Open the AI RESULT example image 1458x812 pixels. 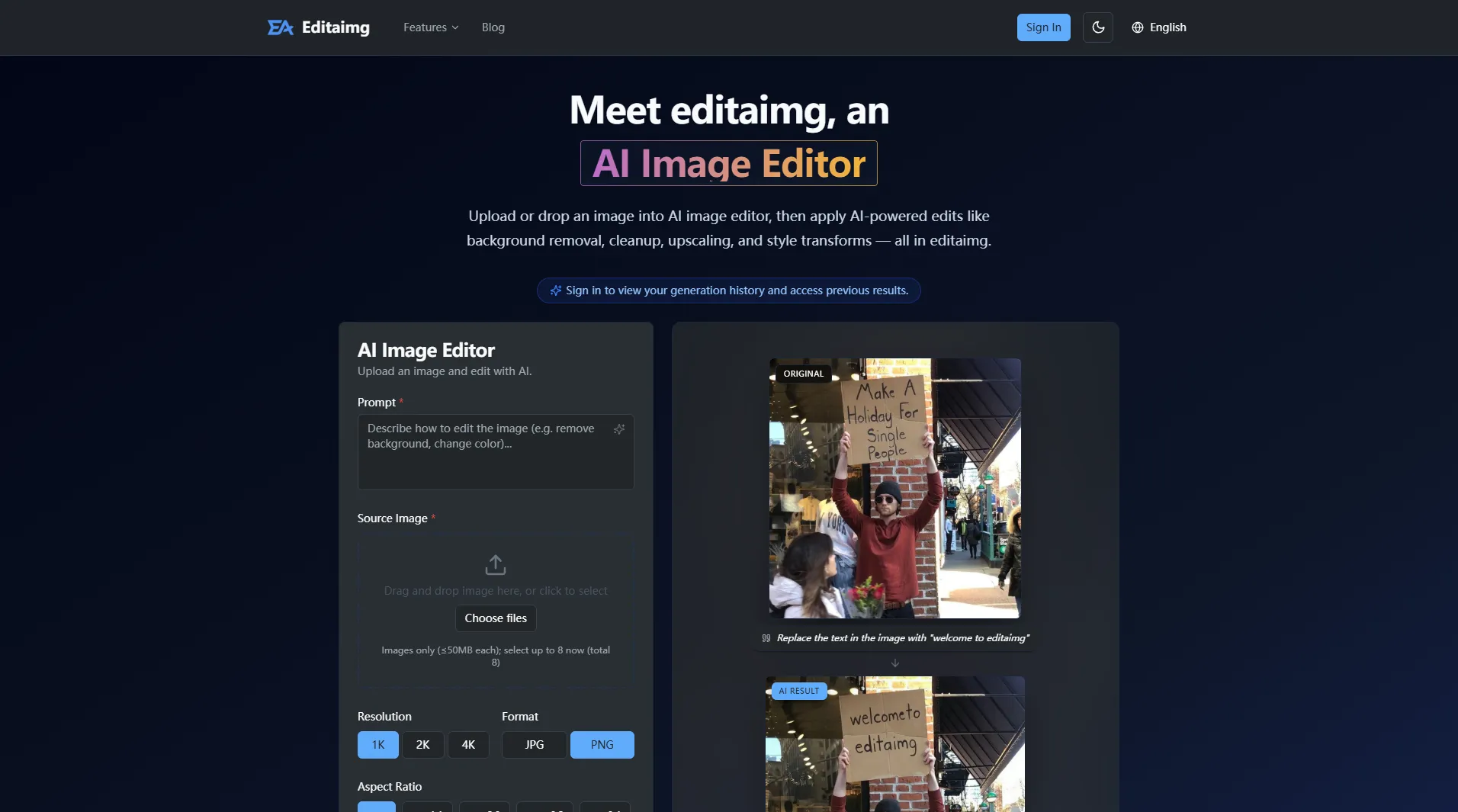click(x=895, y=744)
